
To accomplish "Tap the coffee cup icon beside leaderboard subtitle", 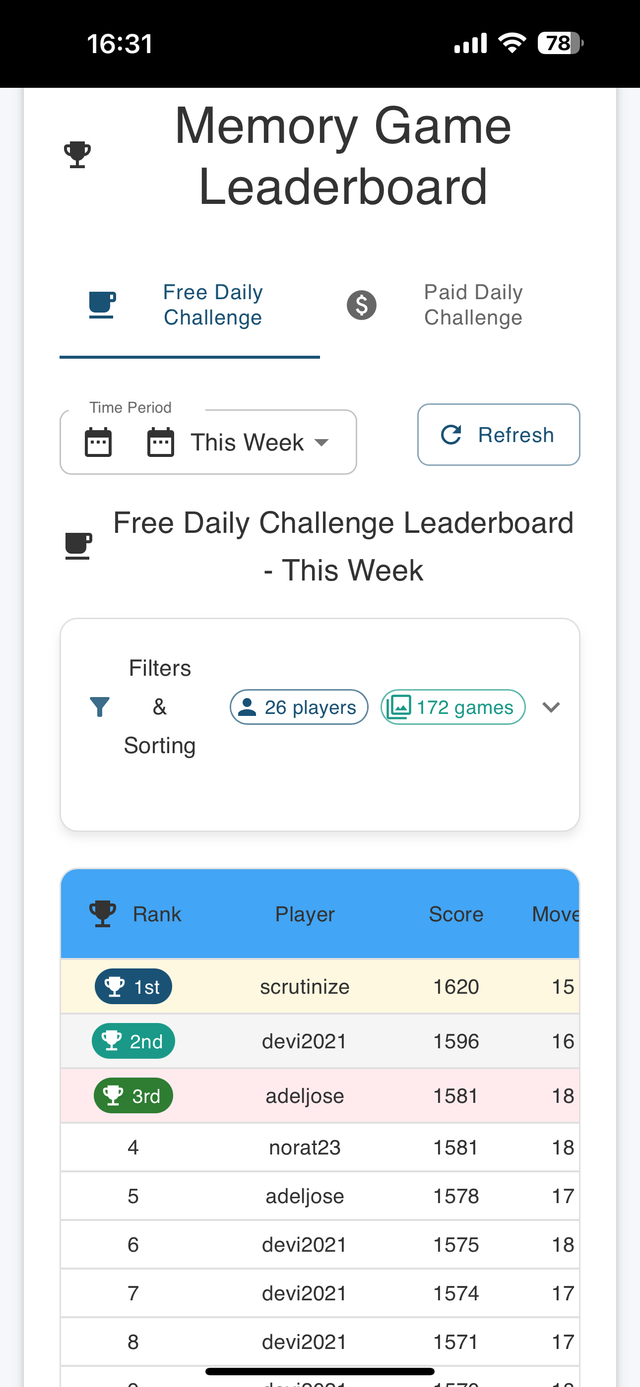I will pyautogui.click(x=78, y=546).
